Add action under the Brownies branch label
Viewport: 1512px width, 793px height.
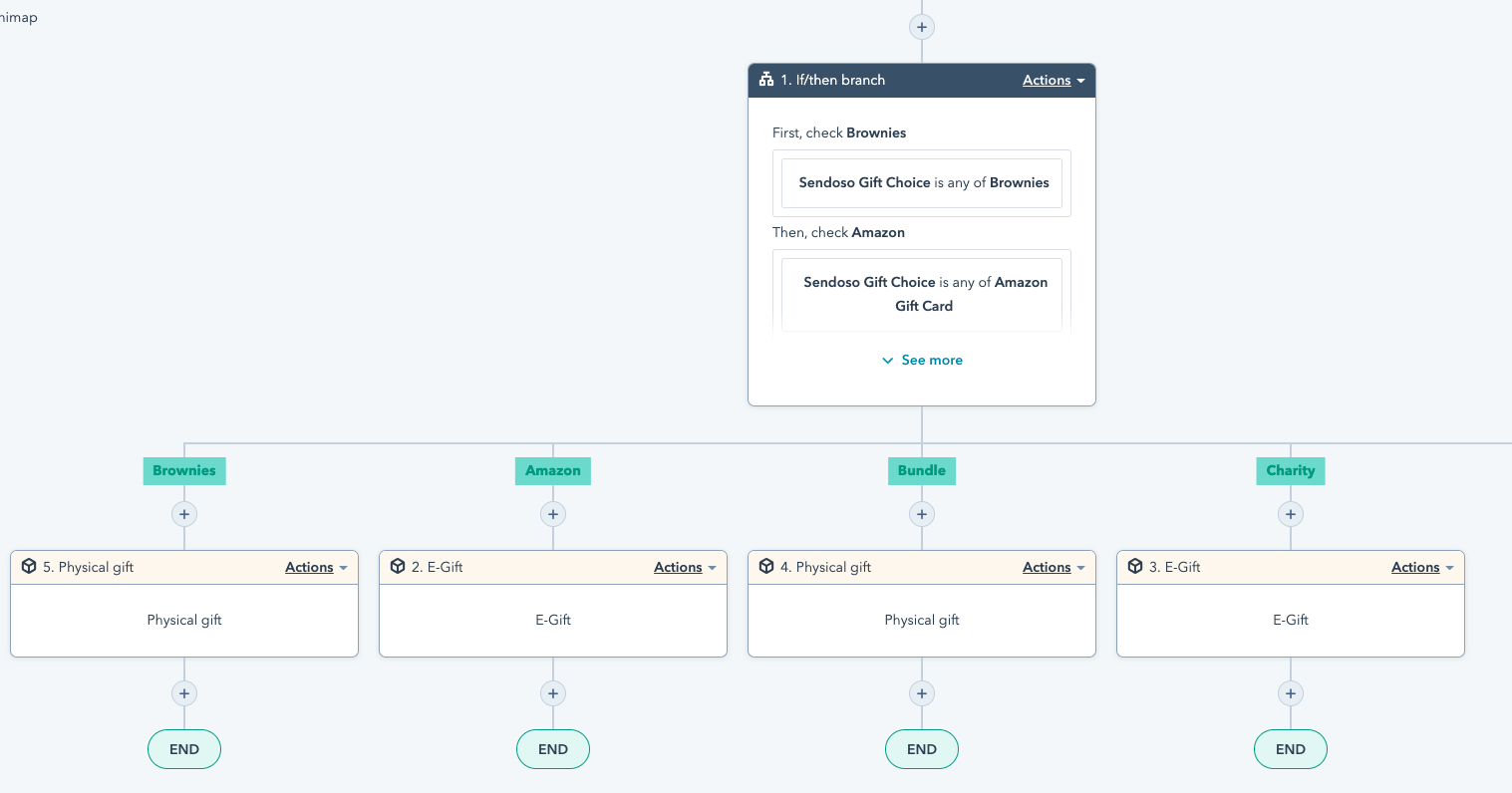(184, 514)
